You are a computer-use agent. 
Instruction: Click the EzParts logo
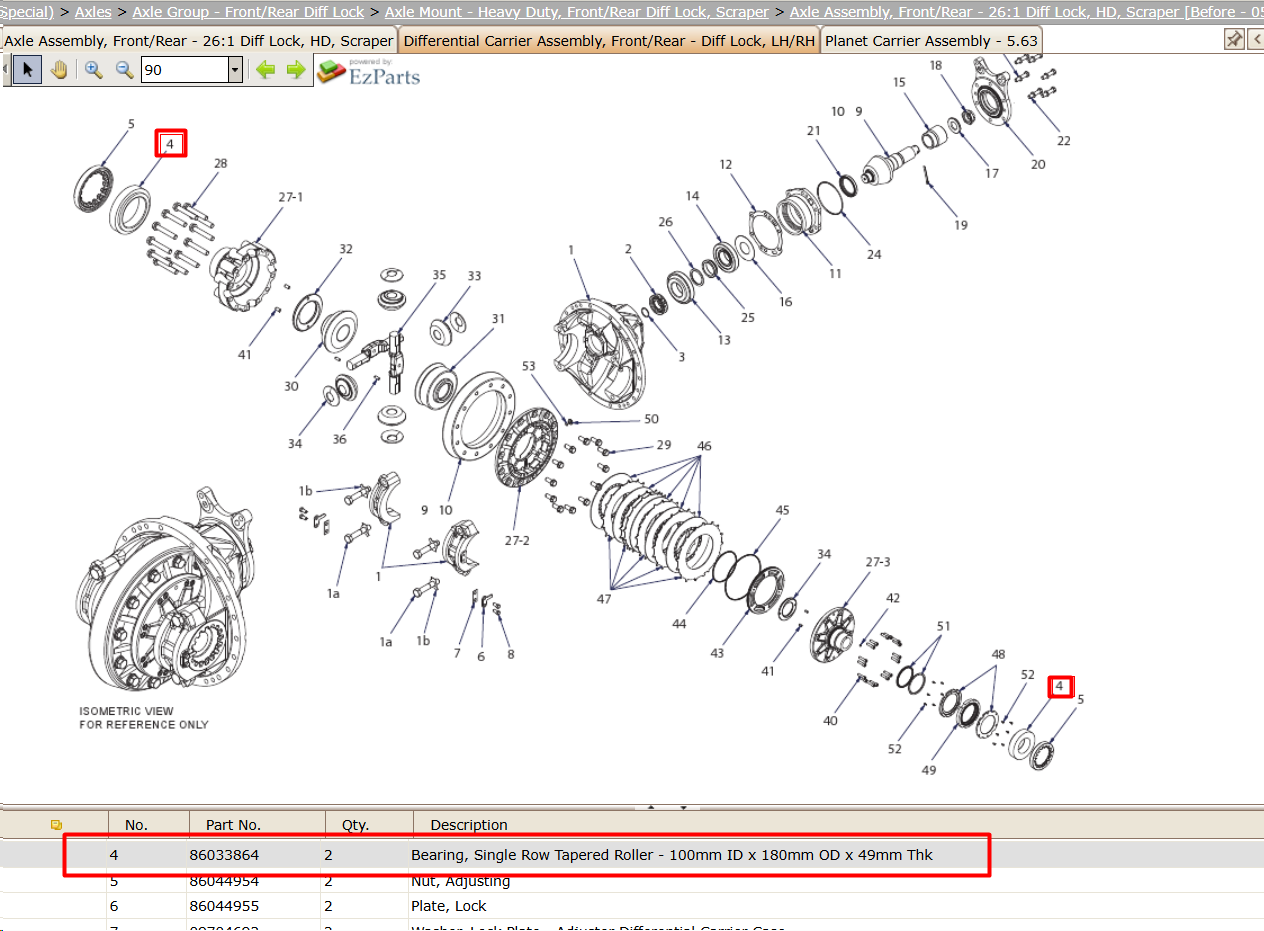[x=368, y=71]
